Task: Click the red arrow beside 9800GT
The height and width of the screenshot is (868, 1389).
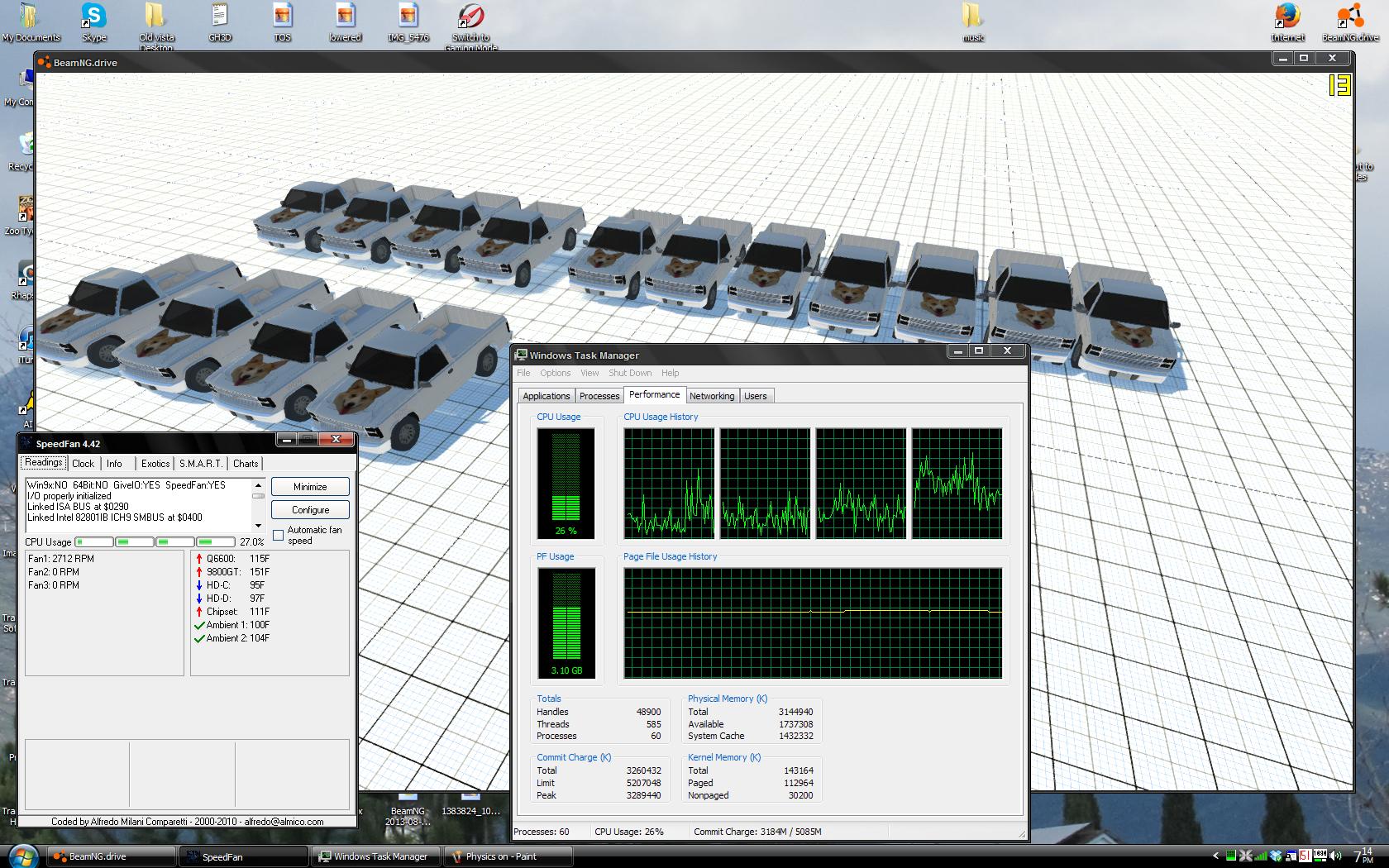Action: point(199,572)
